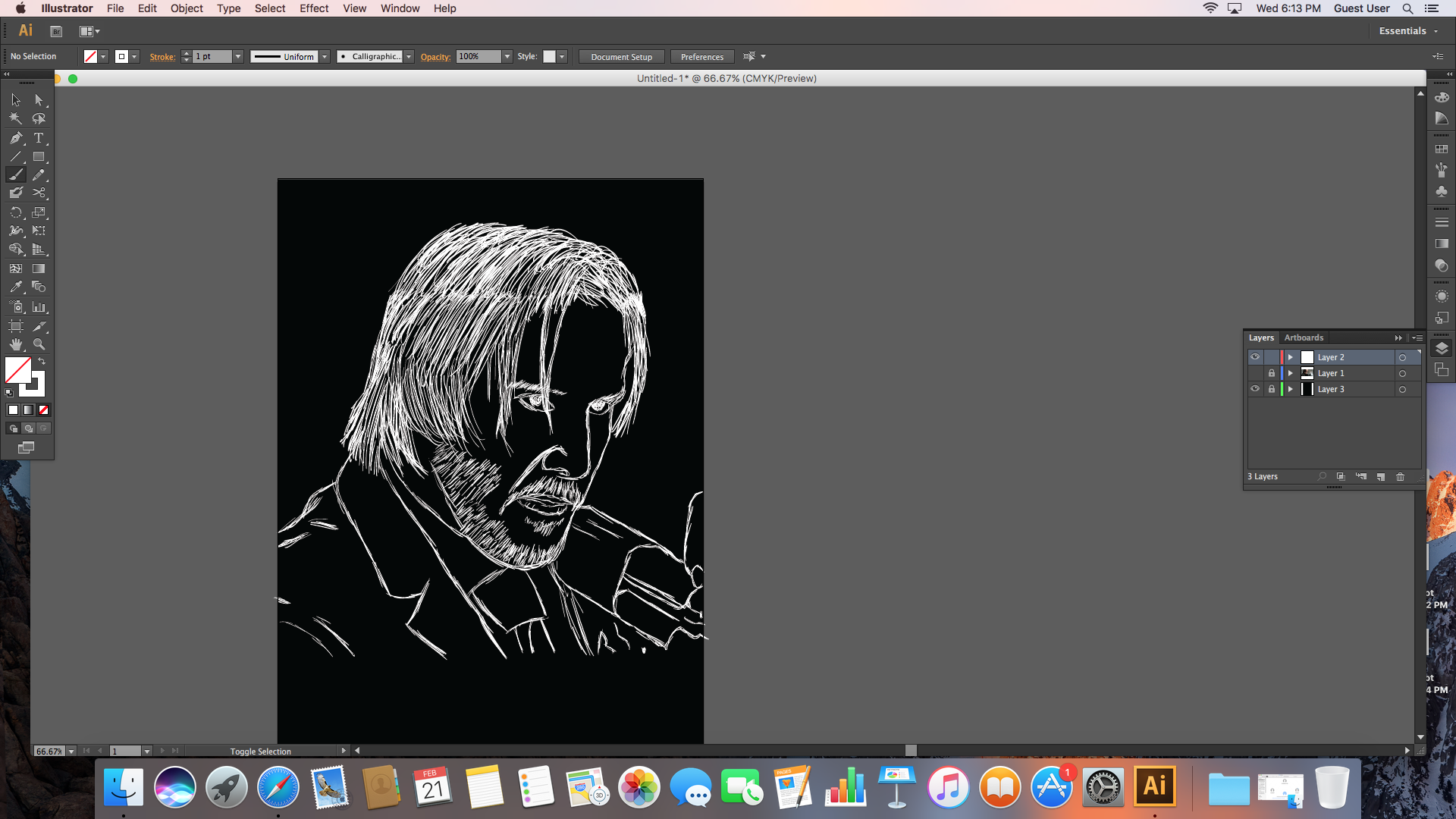Switch to the Artboards tab
The height and width of the screenshot is (819, 1456).
tap(1304, 337)
